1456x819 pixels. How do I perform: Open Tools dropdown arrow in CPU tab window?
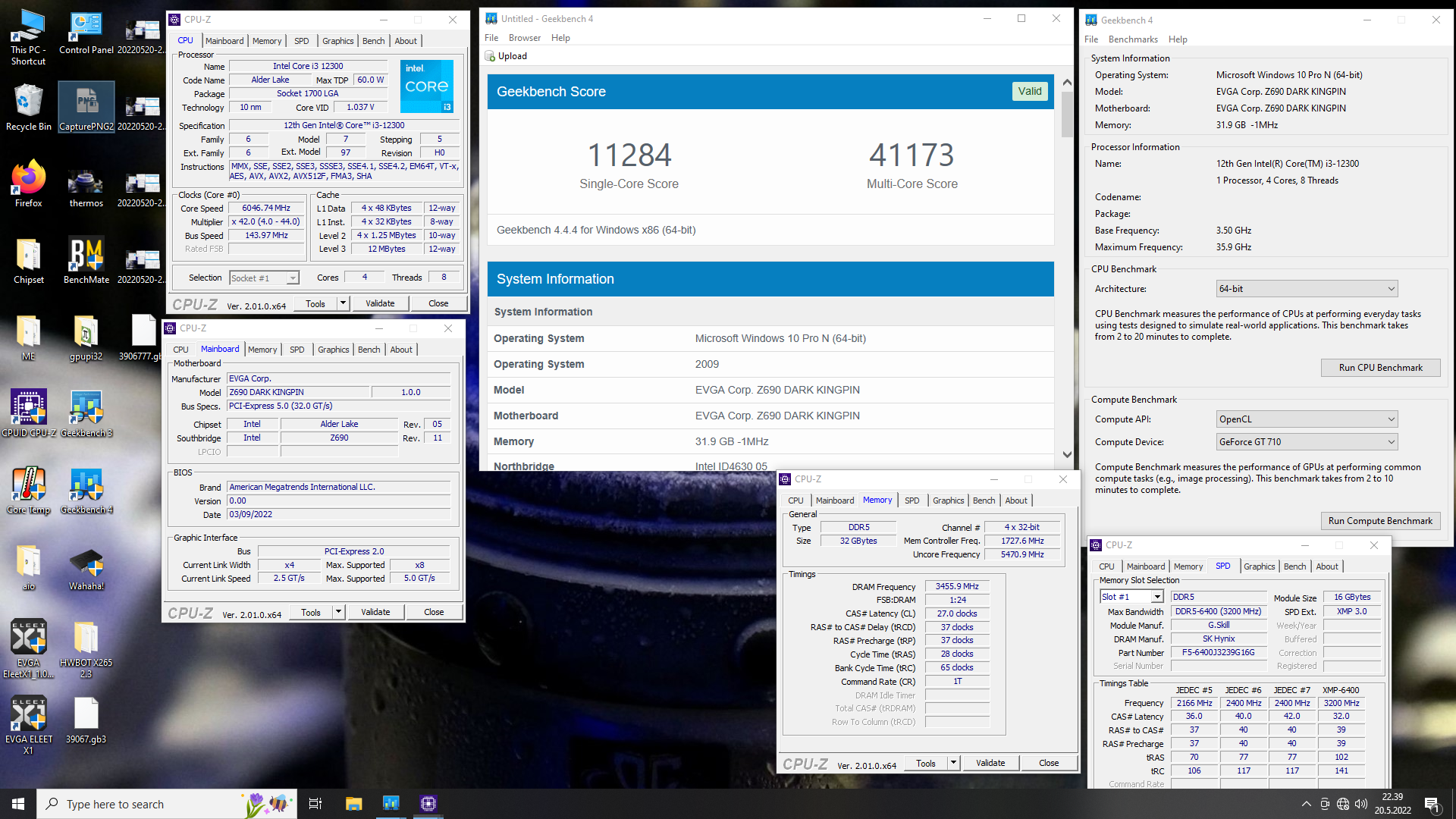[x=343, y=303]
